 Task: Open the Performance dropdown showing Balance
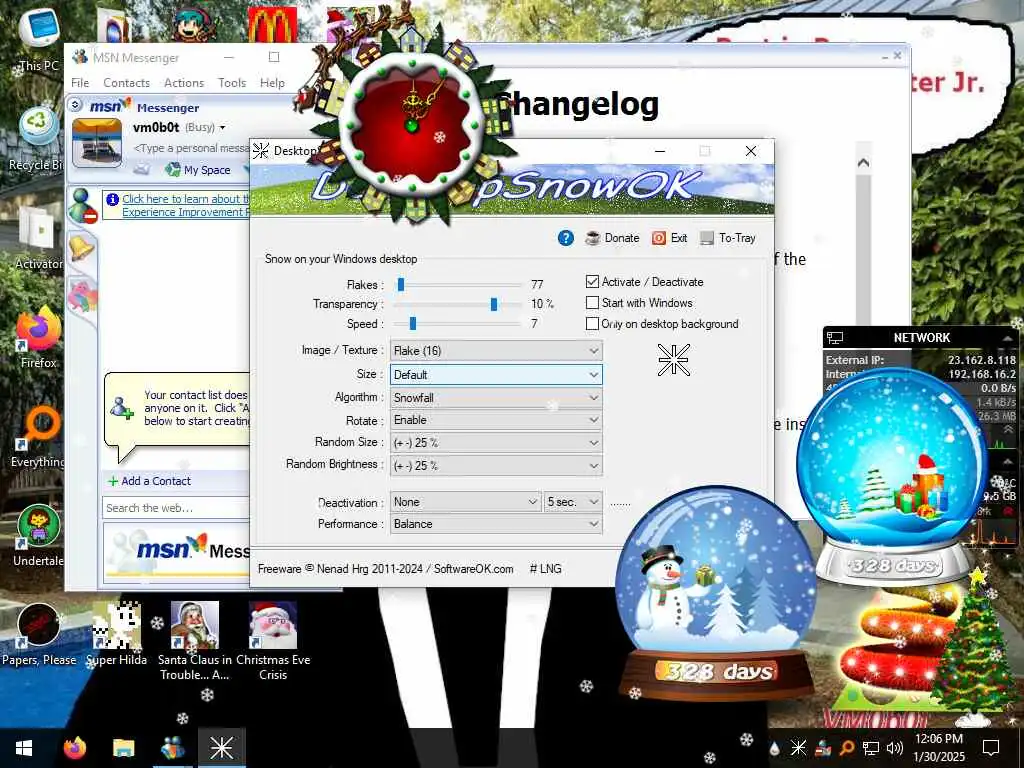point(496,524)
